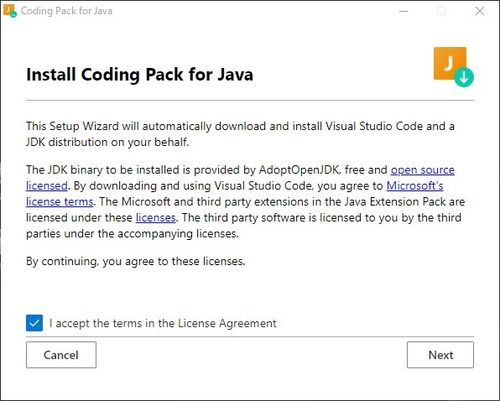Click the green download arrow badge

pos(464,77)
